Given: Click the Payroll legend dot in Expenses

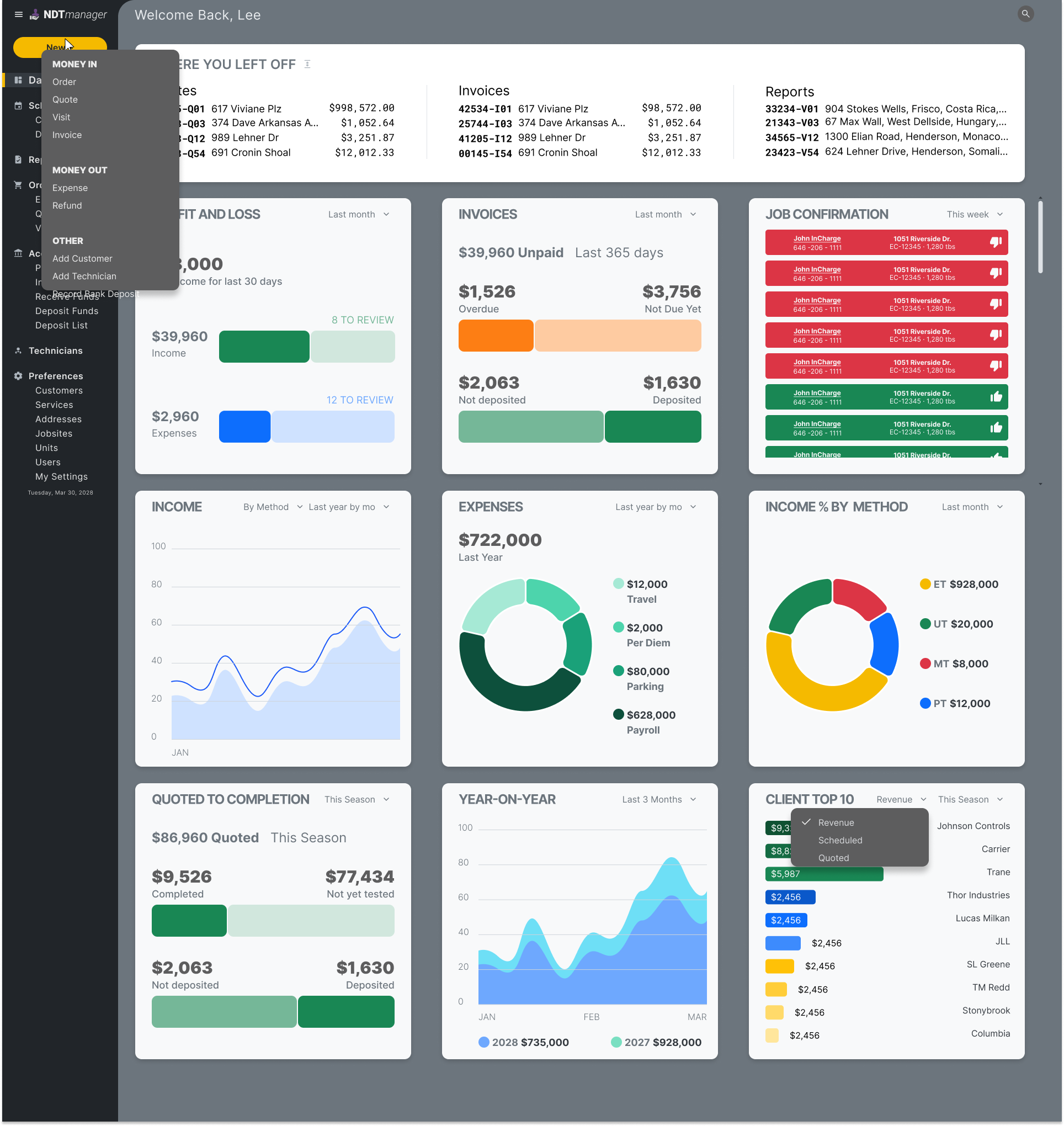Looking at the screenshot, I should pyautogui.click(x=618, y=714).
